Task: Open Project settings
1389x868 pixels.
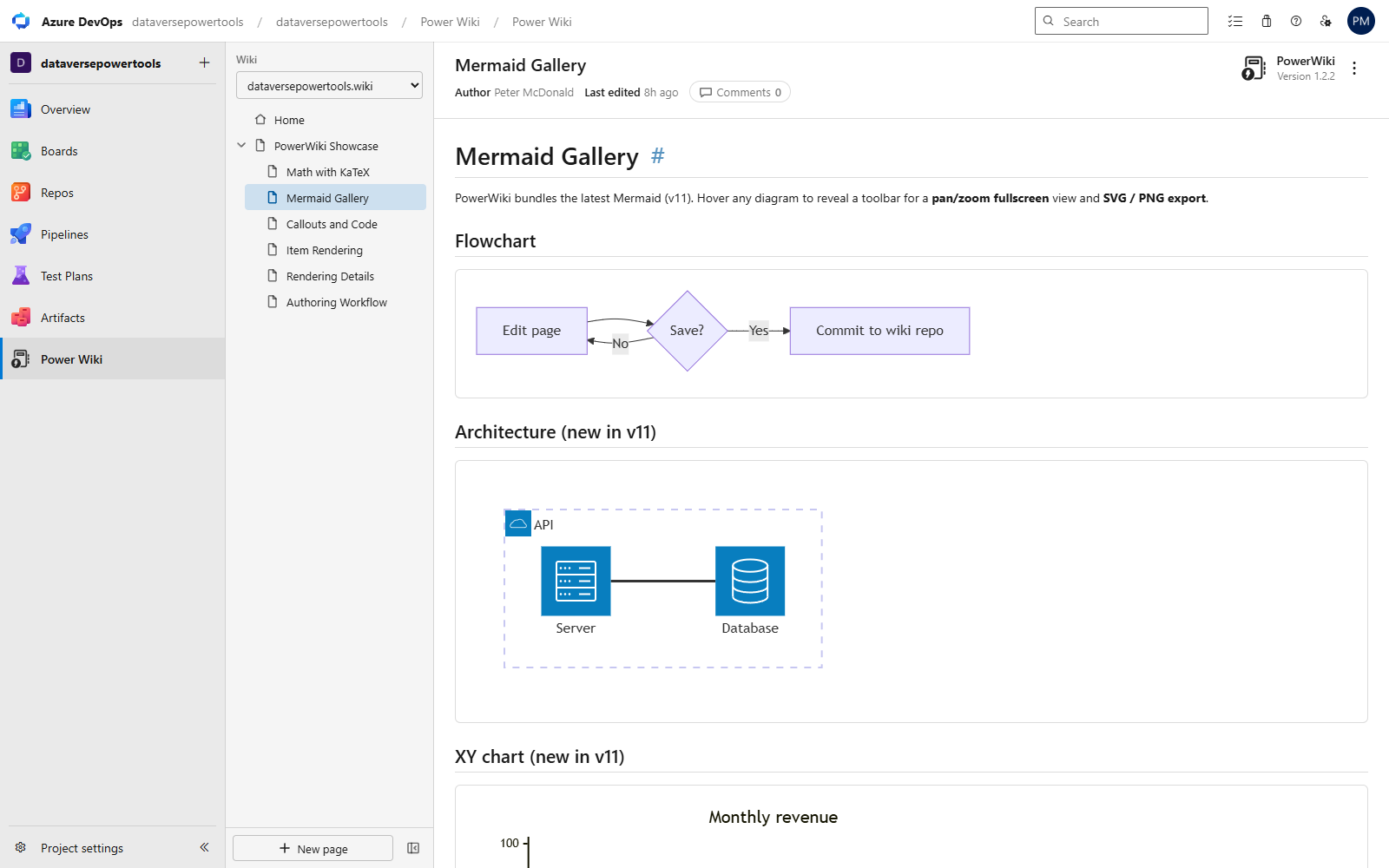Action: pyautogui.click(x=82, y=848)
